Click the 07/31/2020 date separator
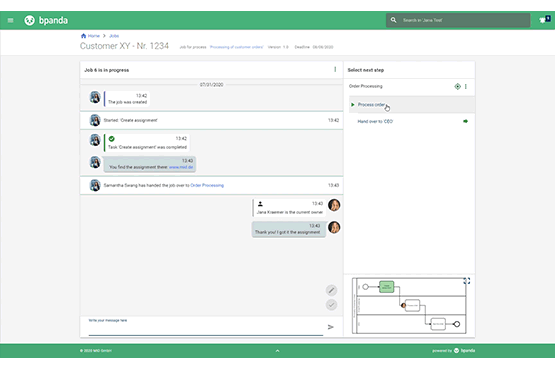 tap(211, 85)
